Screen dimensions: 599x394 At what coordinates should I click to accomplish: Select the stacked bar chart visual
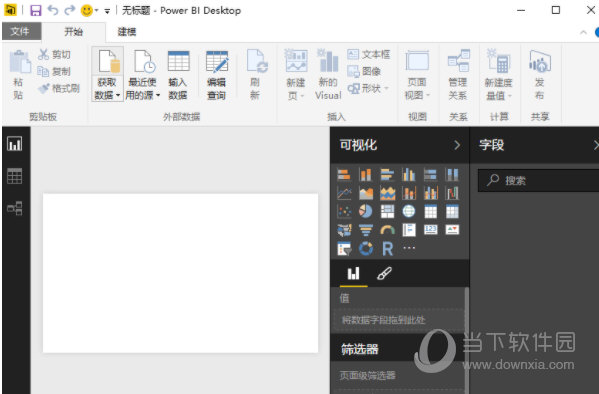[344, 175]
